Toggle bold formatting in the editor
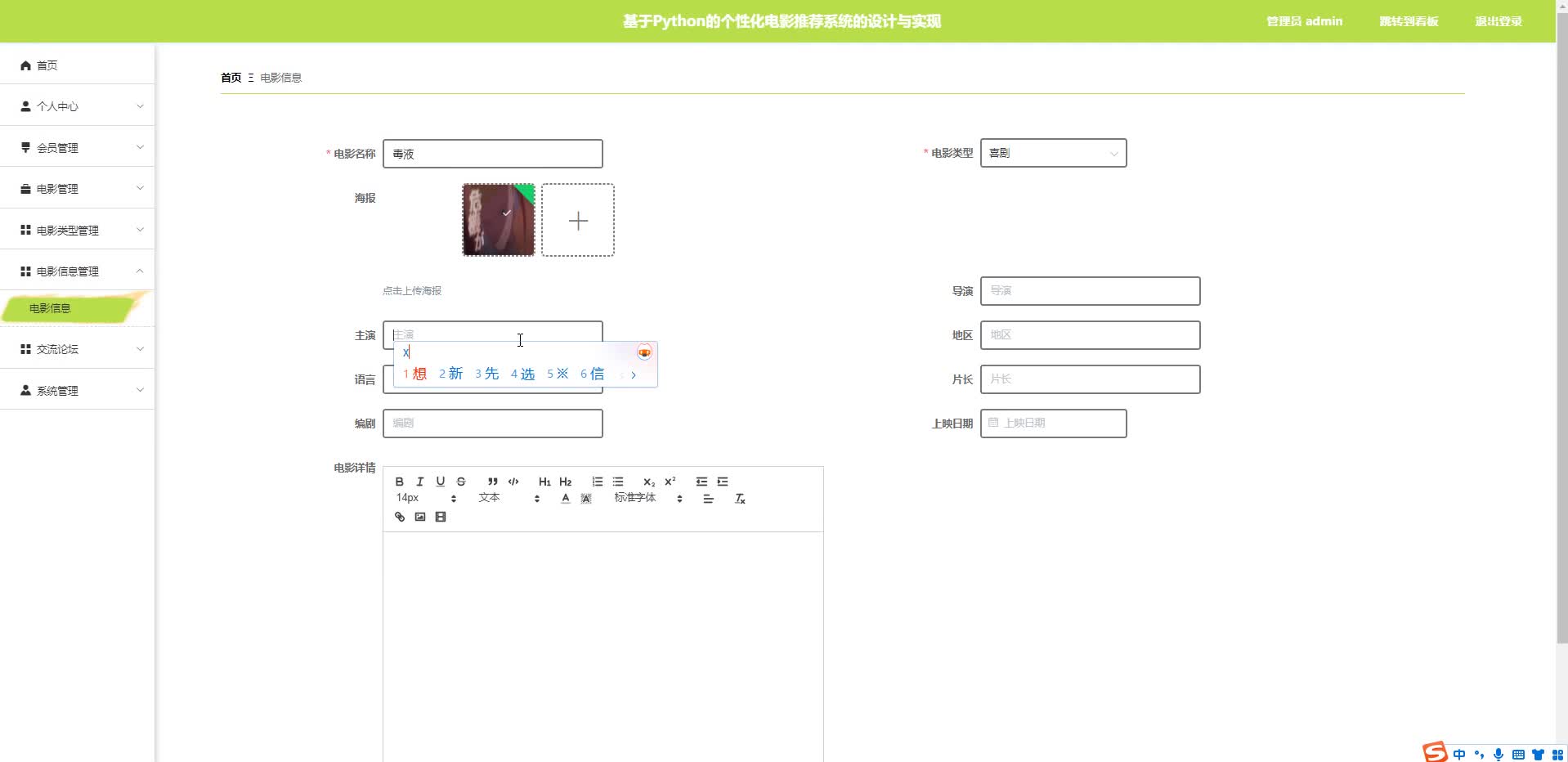Viewport: 1568px width, 762px height. click(x=400, y=482)
